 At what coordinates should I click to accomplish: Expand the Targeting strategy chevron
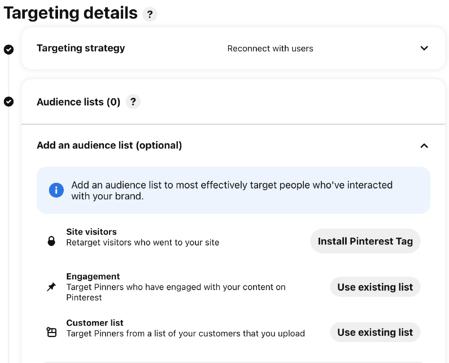424,48
